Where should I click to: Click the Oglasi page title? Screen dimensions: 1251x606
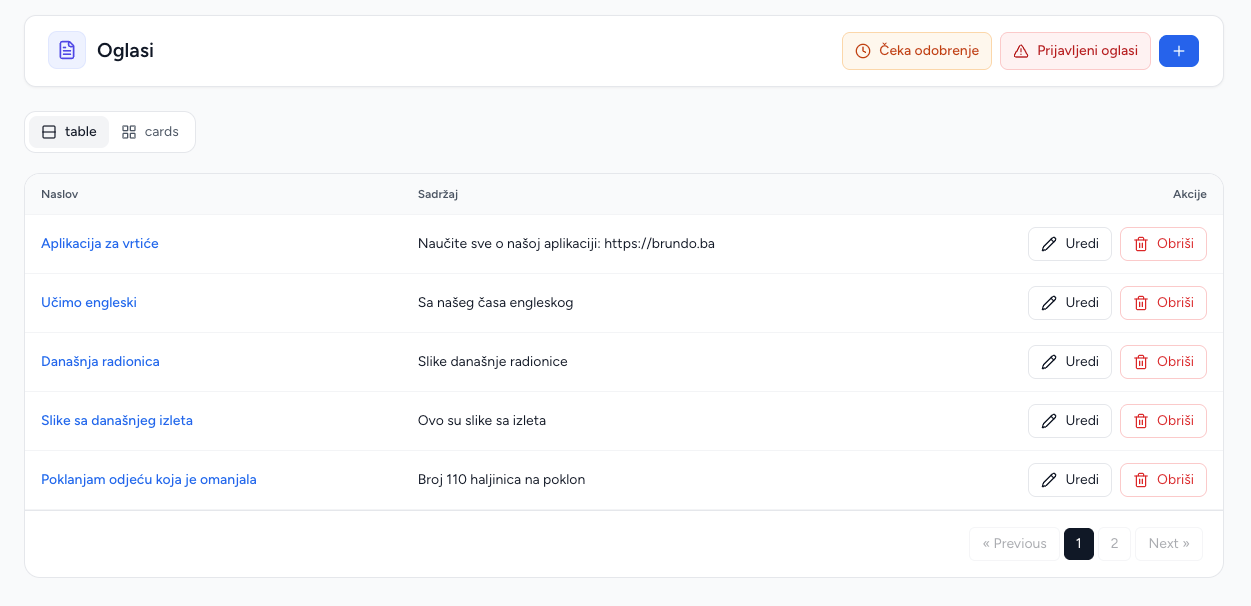click(125, 51)
